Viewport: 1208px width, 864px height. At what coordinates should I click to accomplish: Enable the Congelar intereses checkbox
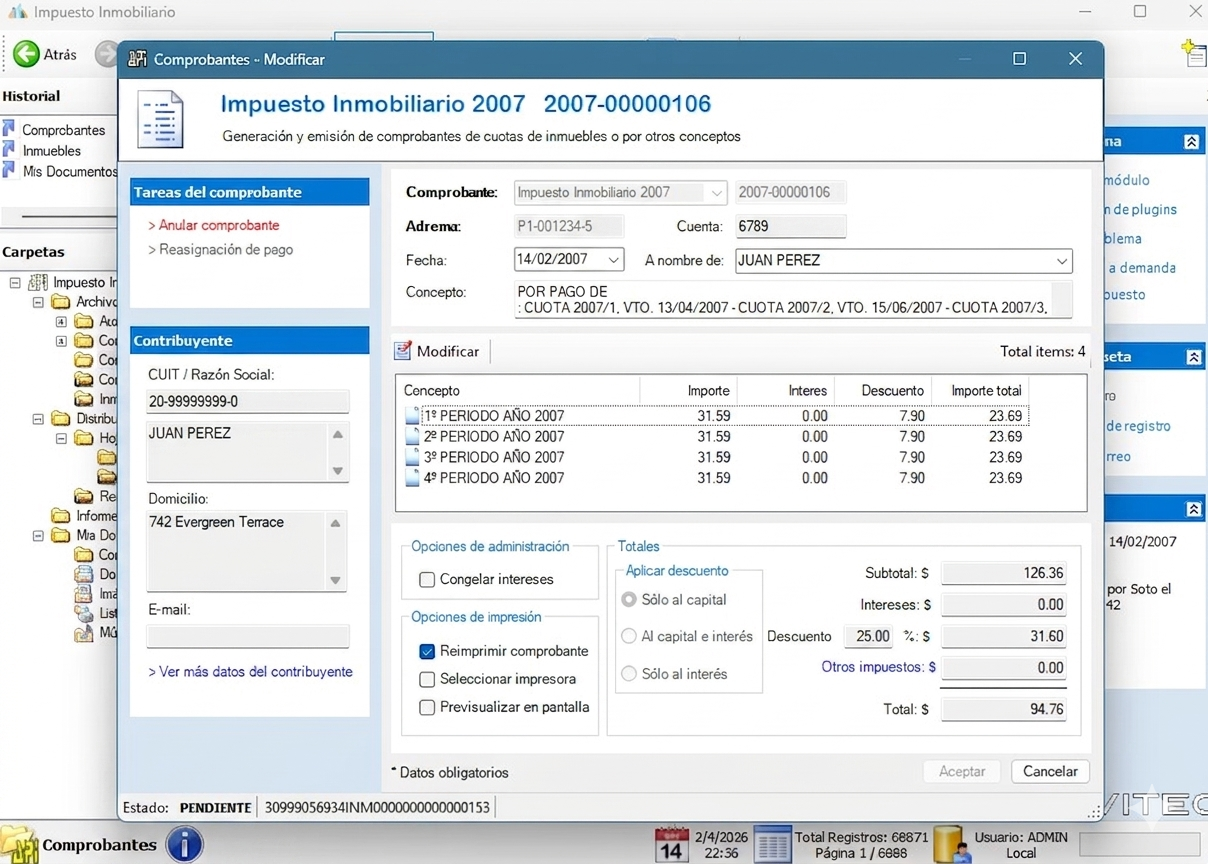point(427,579)
